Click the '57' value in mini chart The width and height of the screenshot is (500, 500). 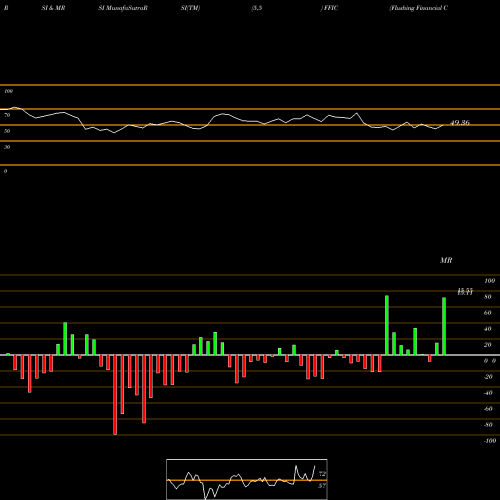(322, 486)
